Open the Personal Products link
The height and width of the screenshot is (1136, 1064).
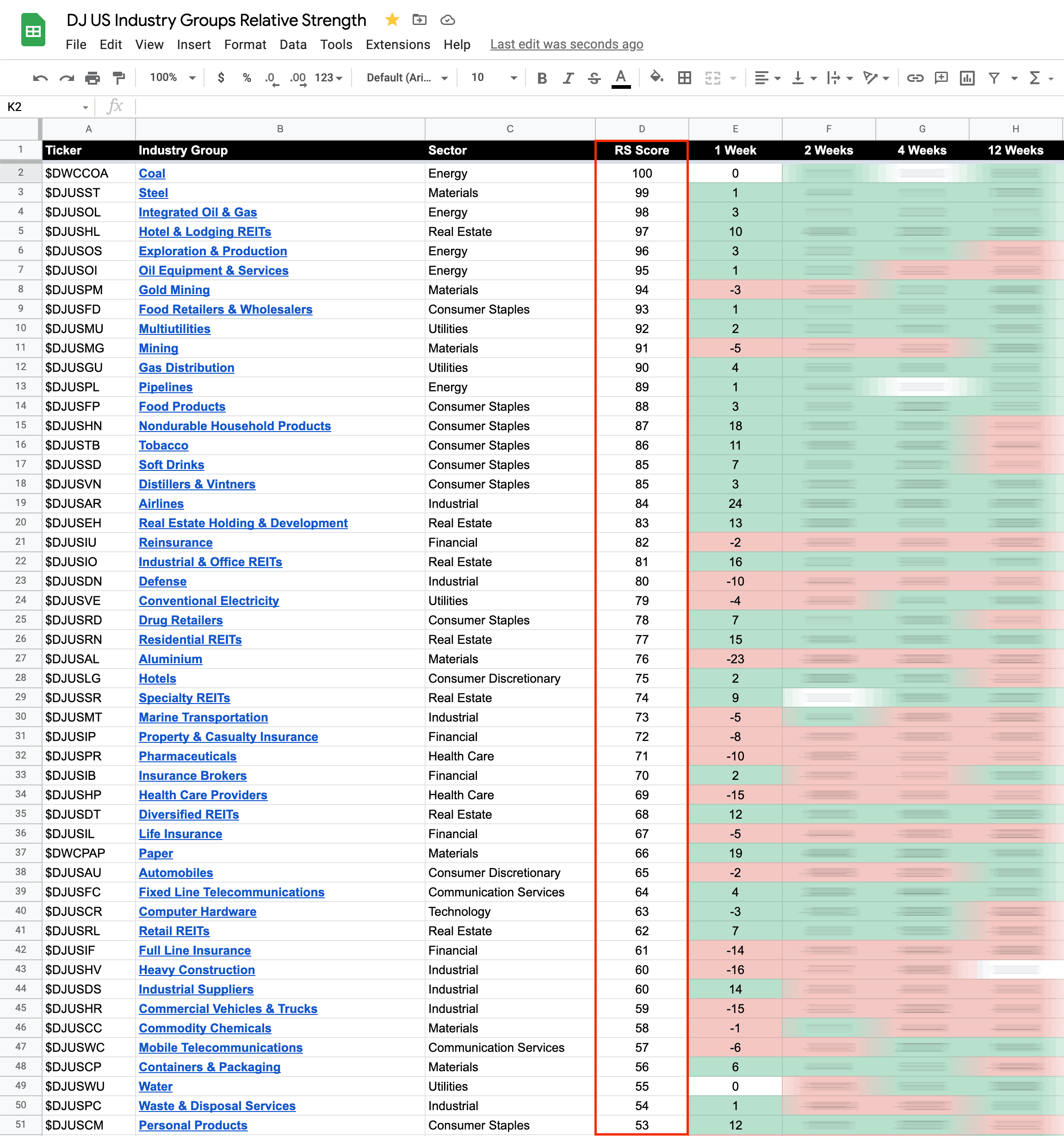click(193, 1125)
